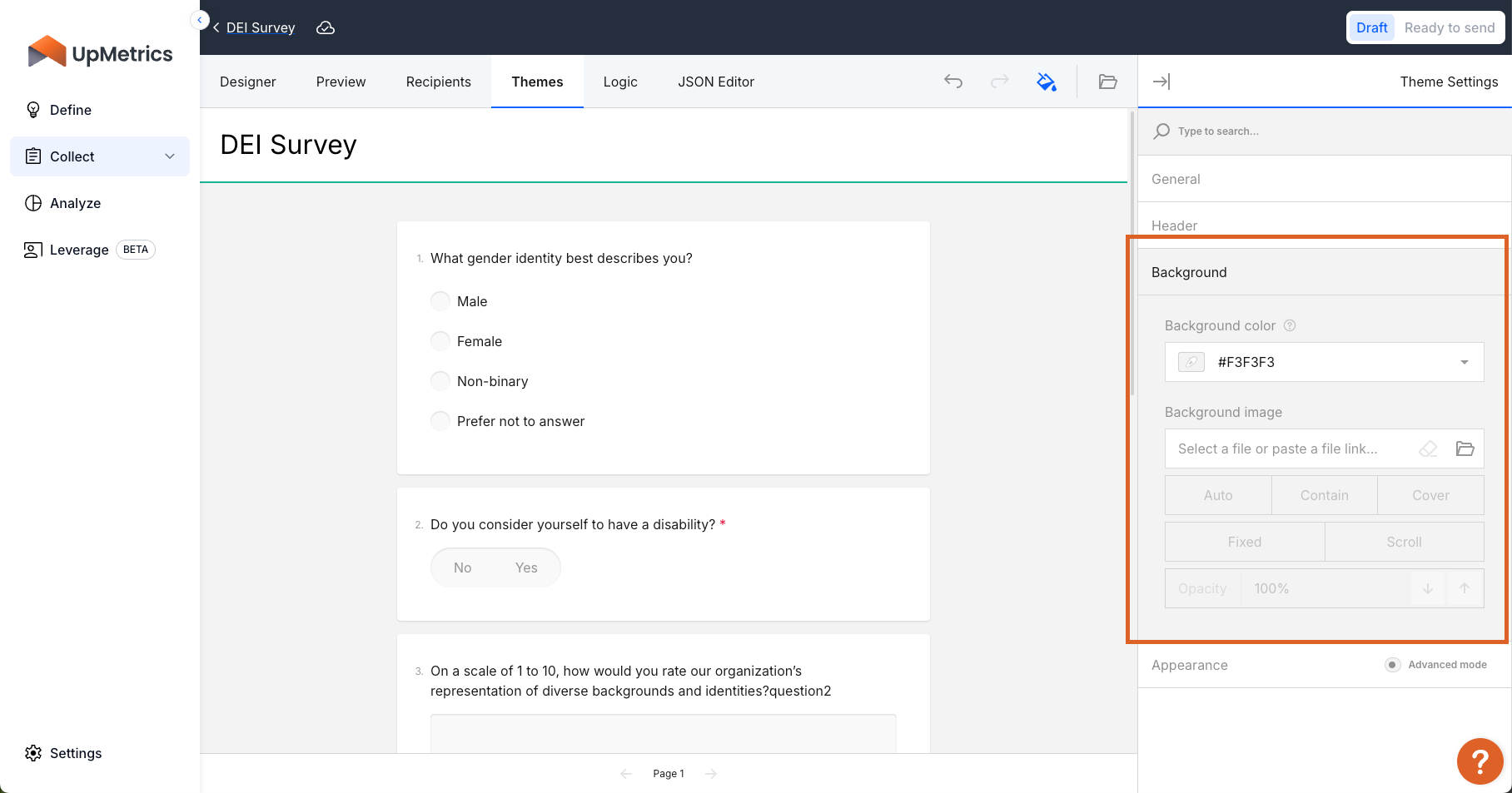Go back via DEI Survey link
The image size is (1512, 793).
(260, 28)
